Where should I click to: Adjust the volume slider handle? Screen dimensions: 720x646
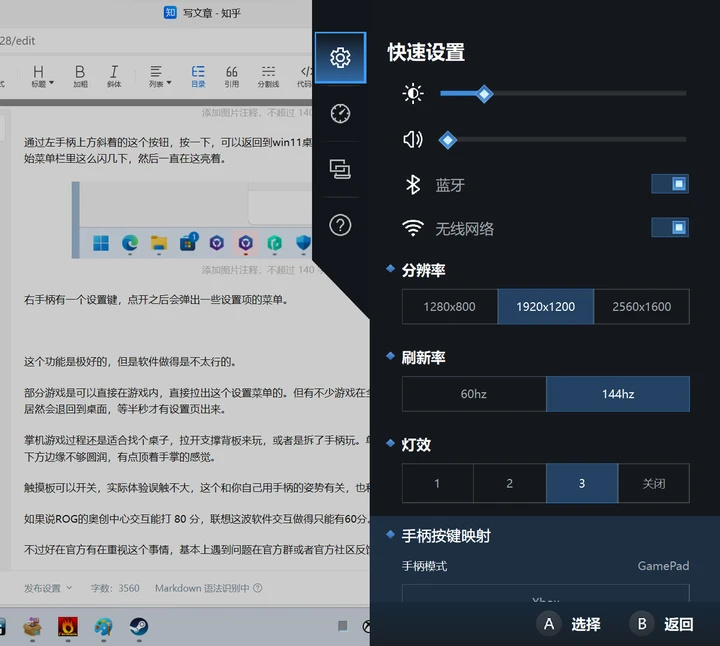pyautogui.click(x=447, y=140)
